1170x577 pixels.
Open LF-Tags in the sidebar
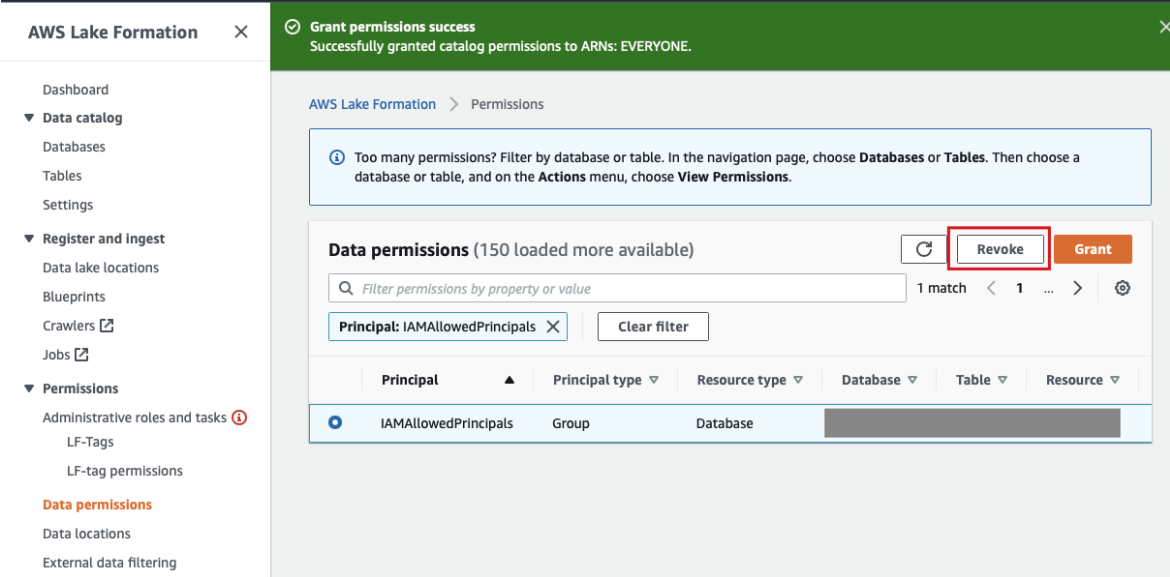(90, 442)
